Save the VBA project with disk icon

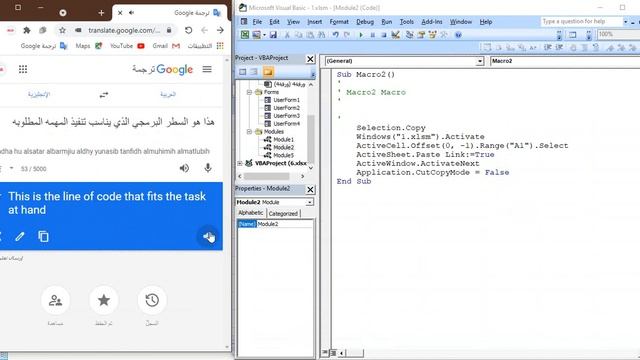pyautogui.click(x=273, y=35)
